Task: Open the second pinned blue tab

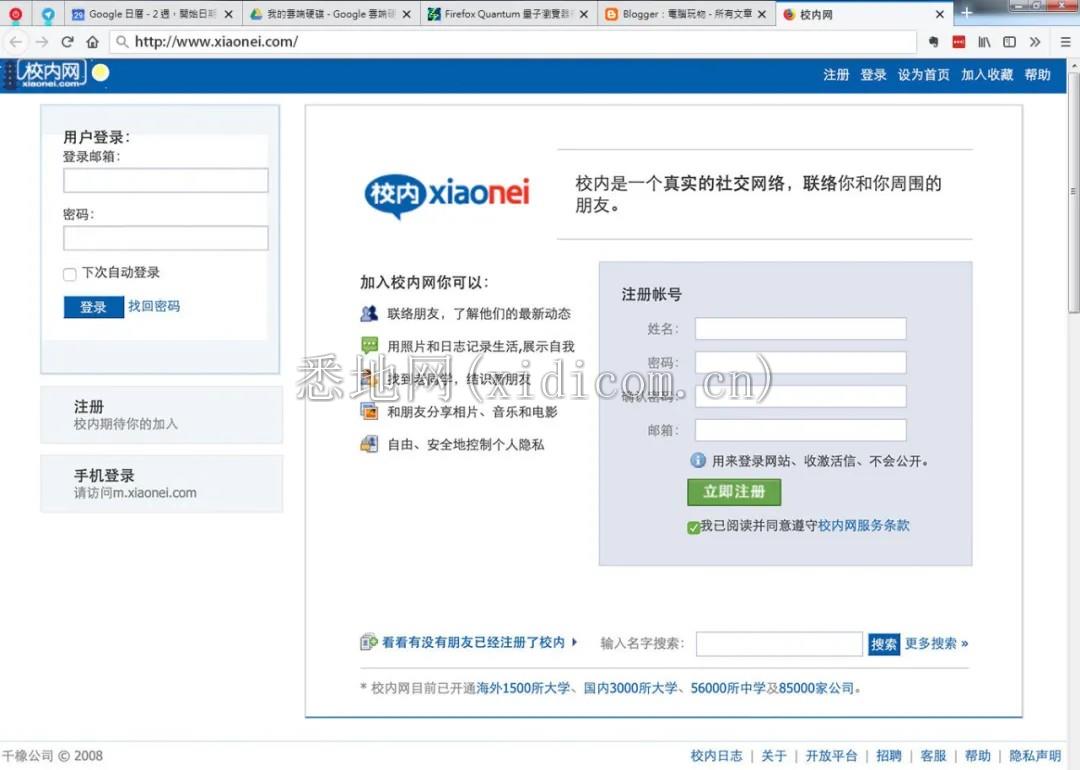Action: [x=48, y=14]
